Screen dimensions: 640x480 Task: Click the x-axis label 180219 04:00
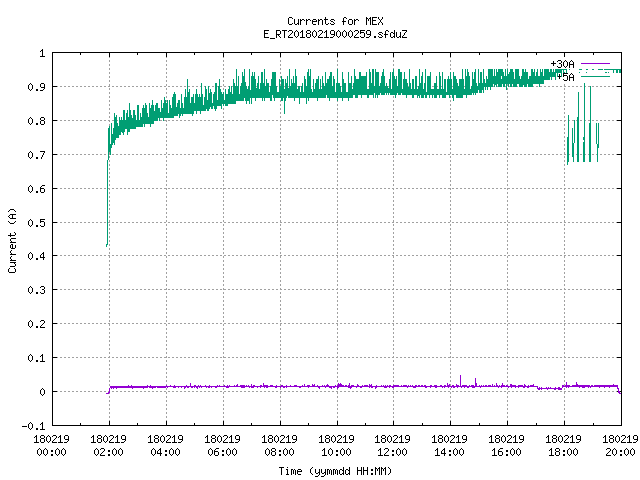[165, 445]
